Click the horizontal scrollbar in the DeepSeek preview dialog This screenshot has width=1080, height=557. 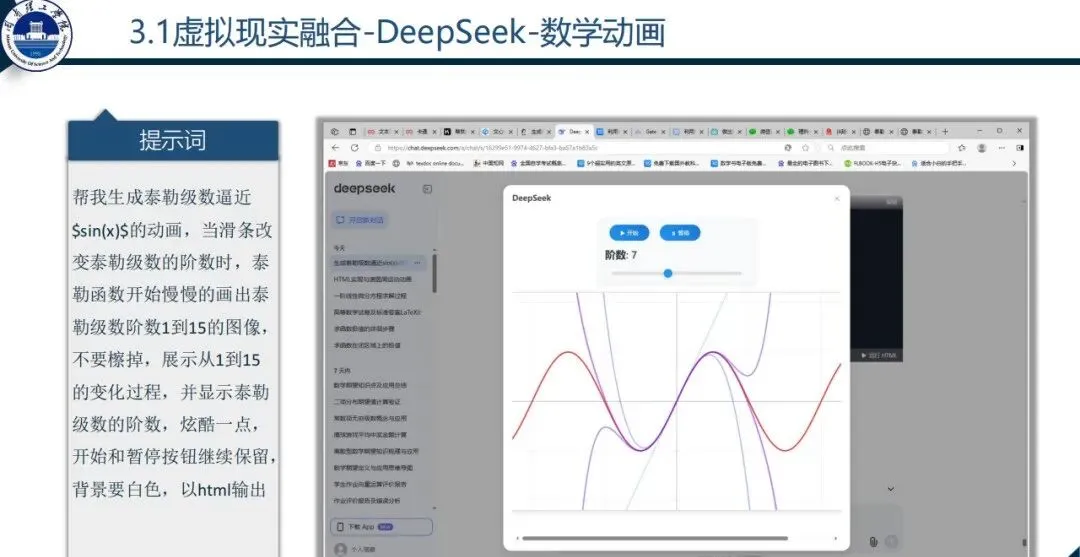[654, 538]
